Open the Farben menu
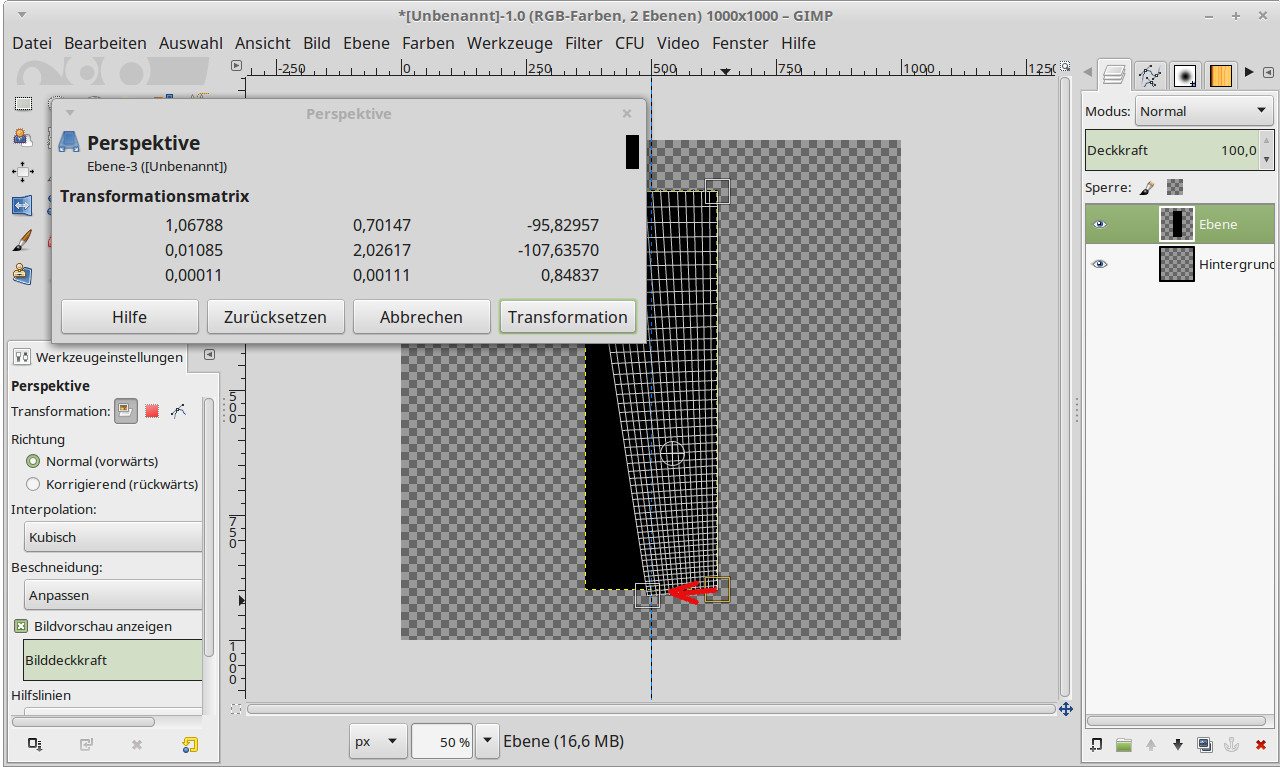This screenshot has height=767, width=1280. click(x=428, y=43)
